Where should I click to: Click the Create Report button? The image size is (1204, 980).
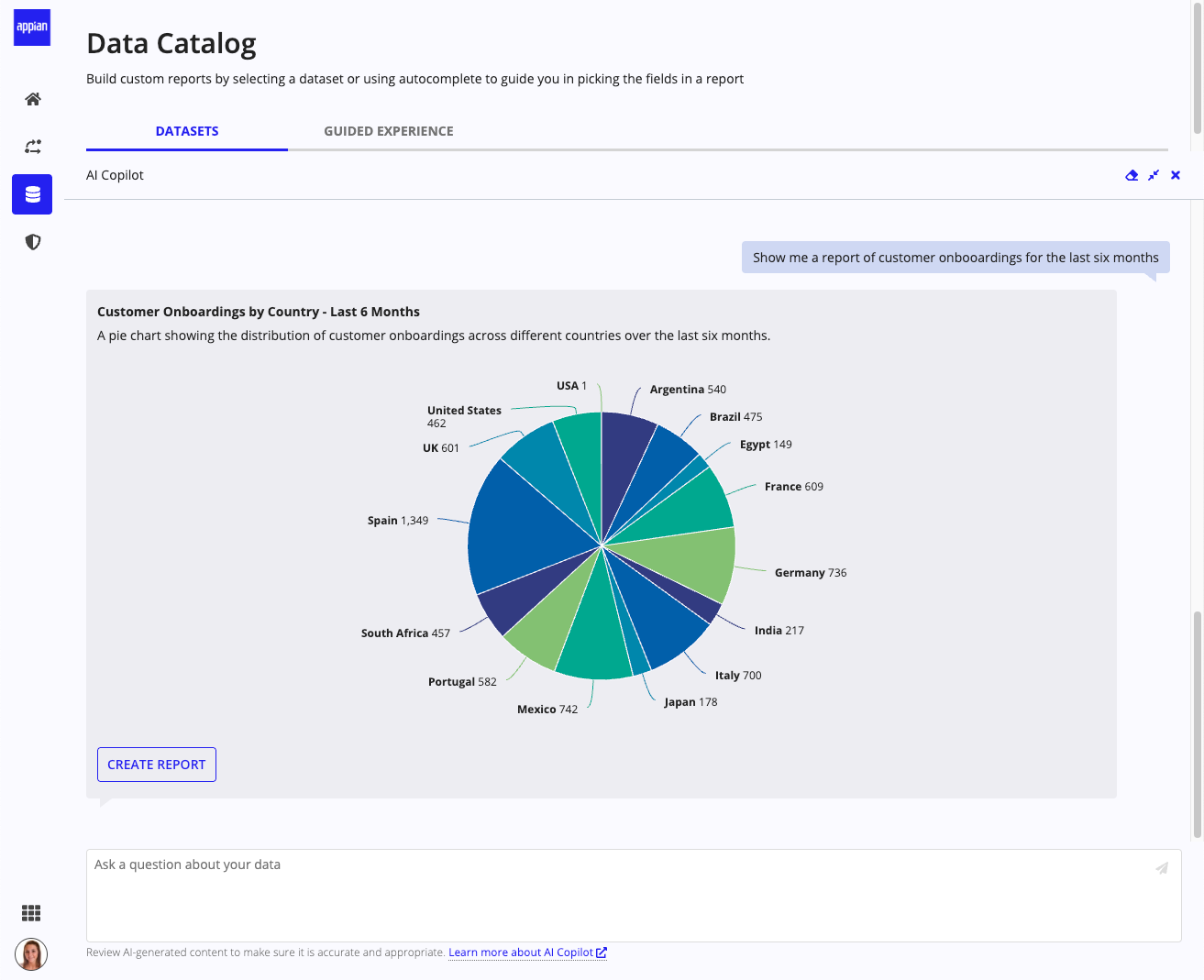tap(157, 765)
